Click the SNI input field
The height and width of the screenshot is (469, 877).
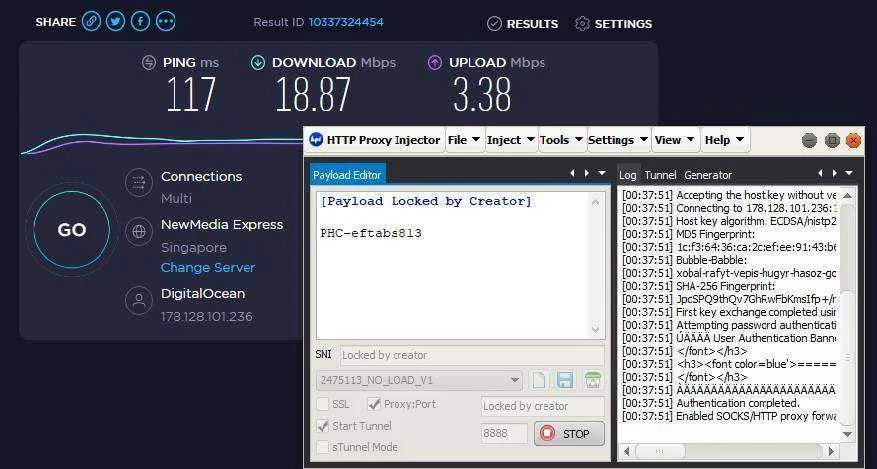472,356
